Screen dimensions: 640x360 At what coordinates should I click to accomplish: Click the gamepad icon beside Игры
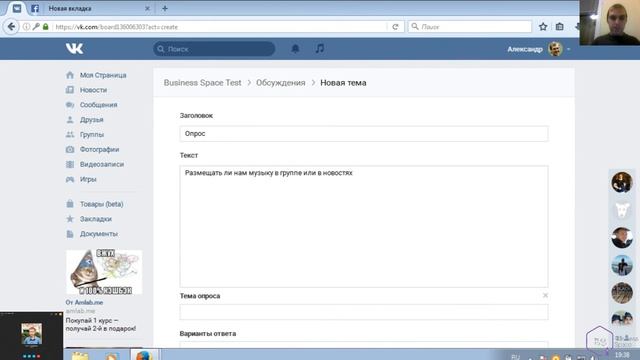[70, 179]
